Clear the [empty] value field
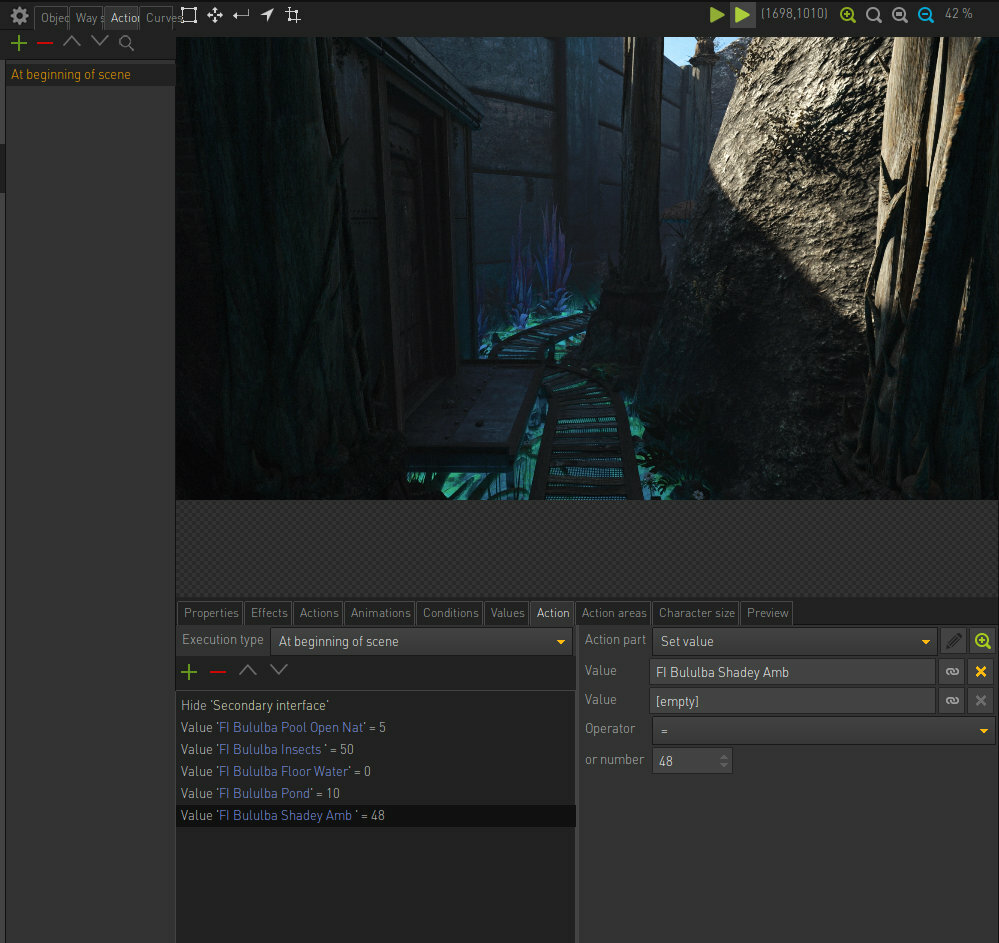This screenshot has width=999, height=943. (981, 701)
